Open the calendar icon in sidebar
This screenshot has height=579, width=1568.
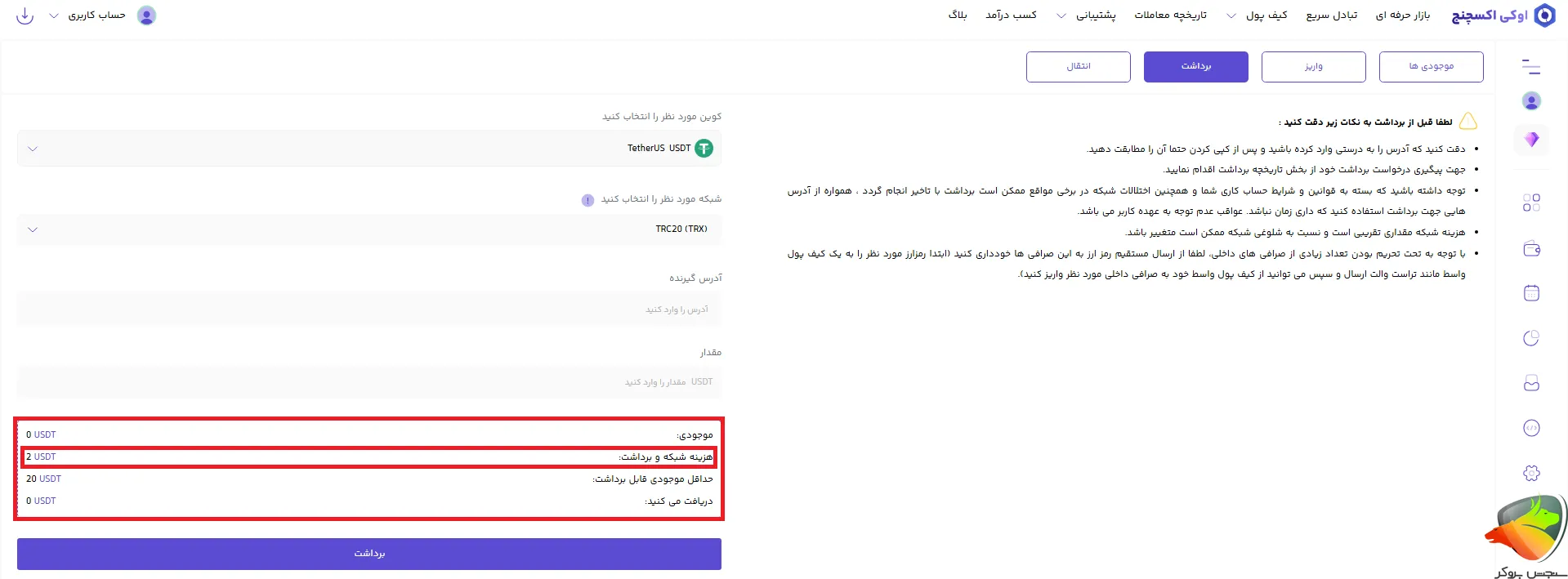(1531, 293)
